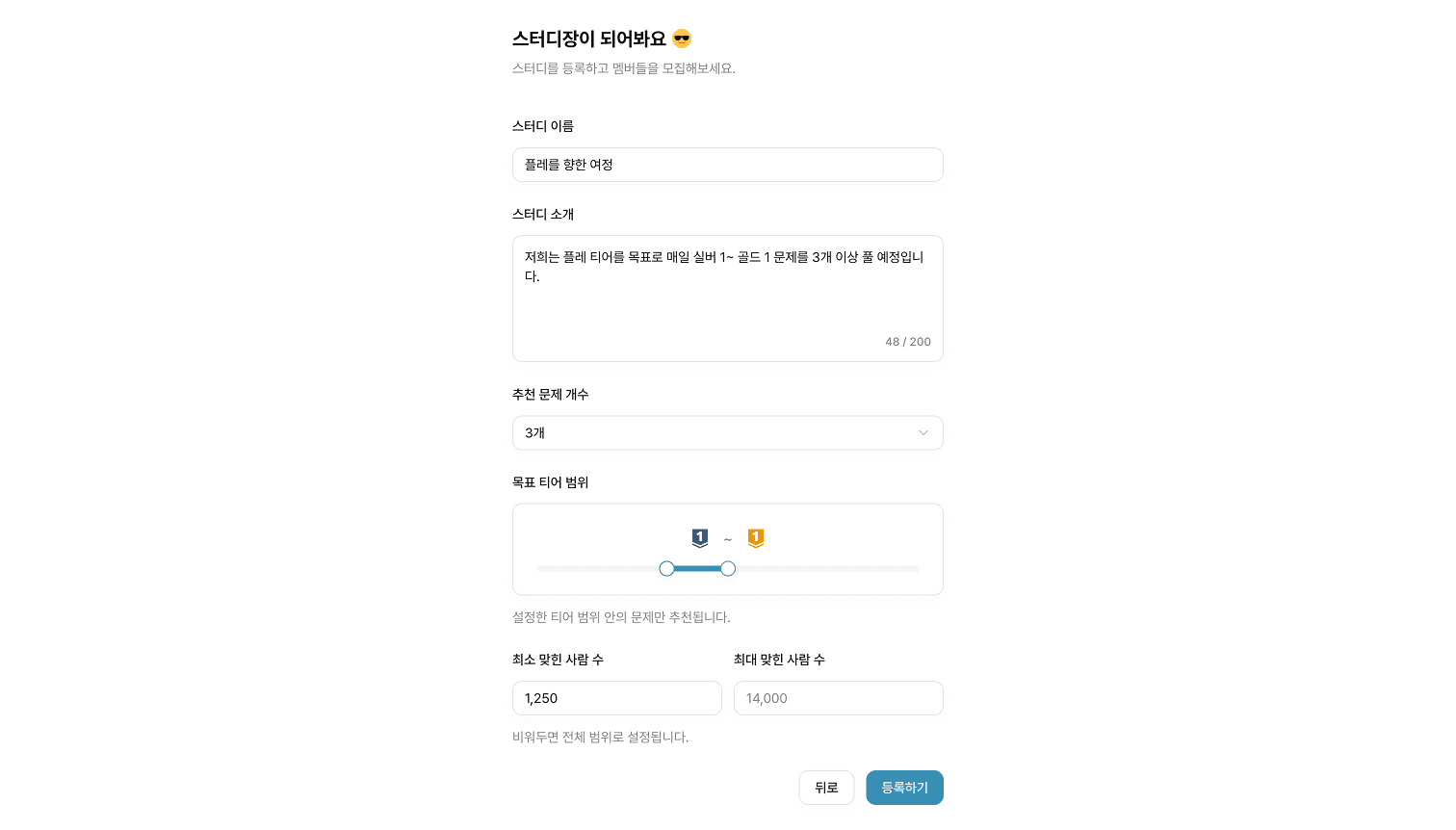Click the 최대 맞힌 사람 수 field

(x=838, y=698)
